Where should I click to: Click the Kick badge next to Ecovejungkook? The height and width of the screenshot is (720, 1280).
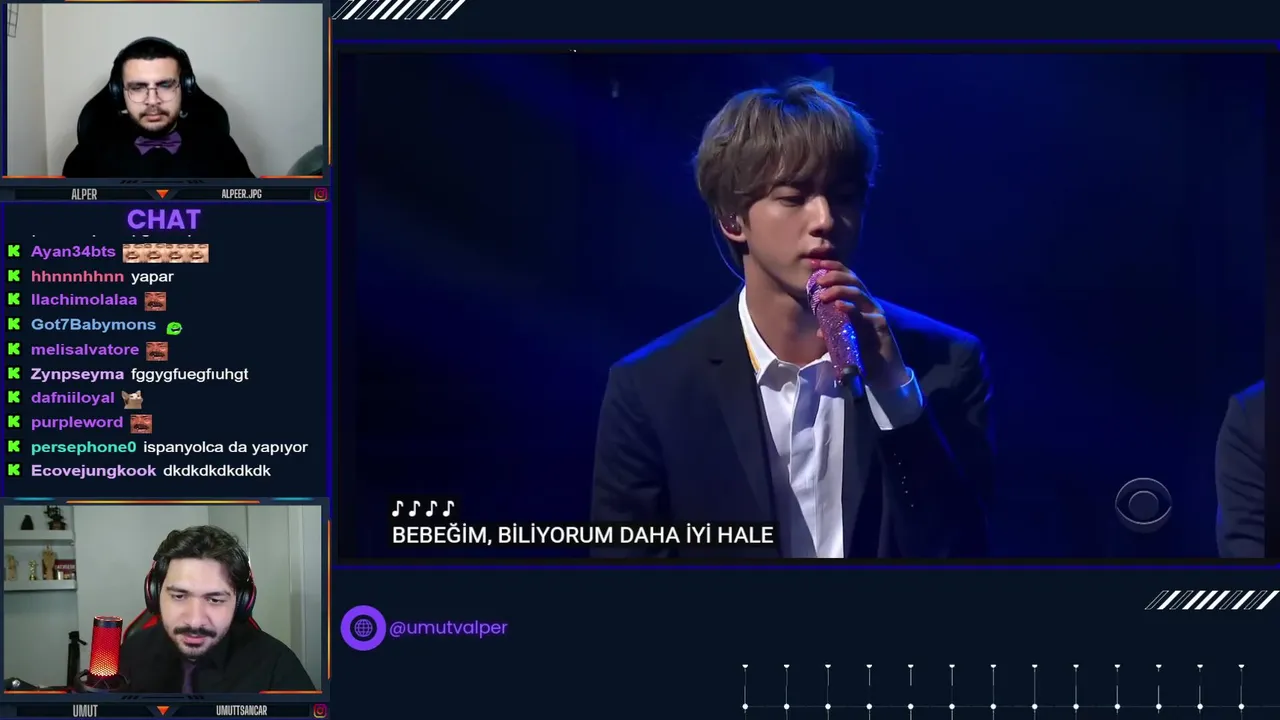click(x=14, y=470)
